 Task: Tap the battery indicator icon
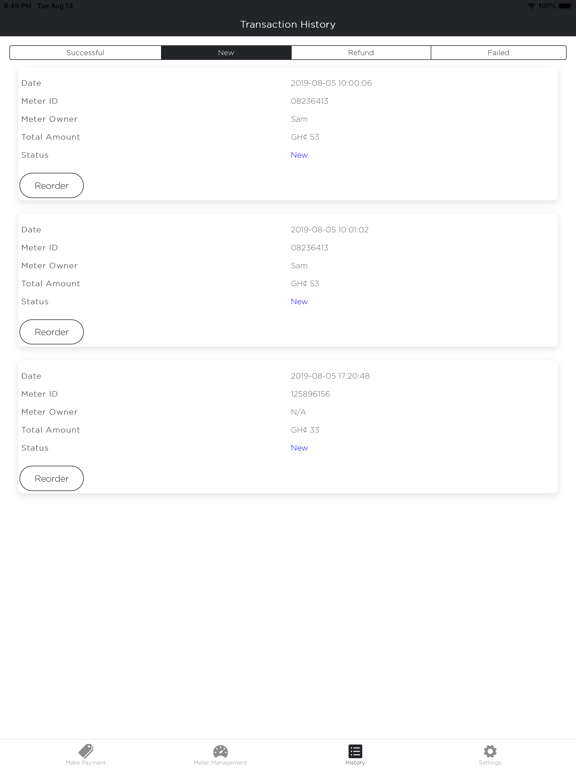click(x=564, y=6)
